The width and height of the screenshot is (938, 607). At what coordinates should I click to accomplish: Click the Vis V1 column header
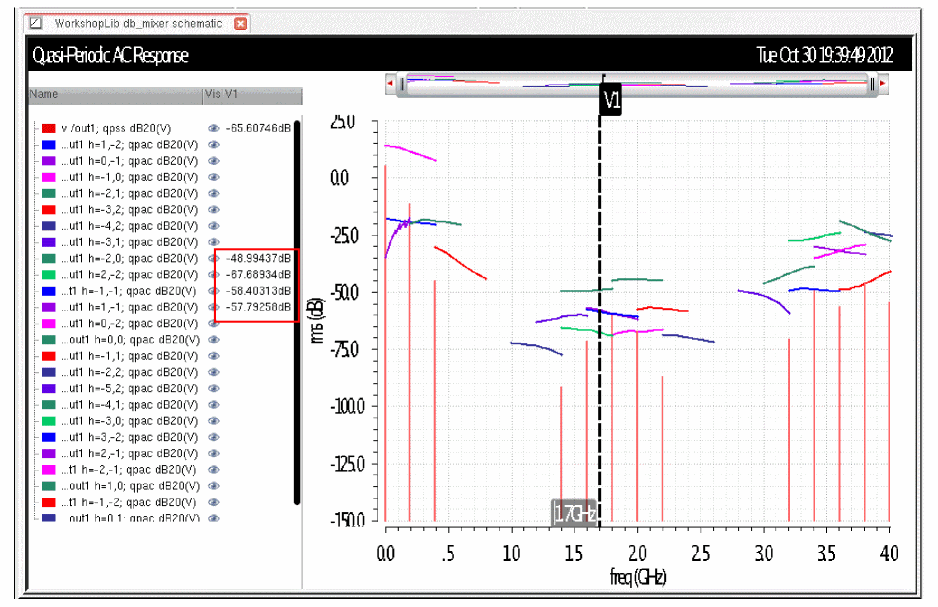coord(252,96)
